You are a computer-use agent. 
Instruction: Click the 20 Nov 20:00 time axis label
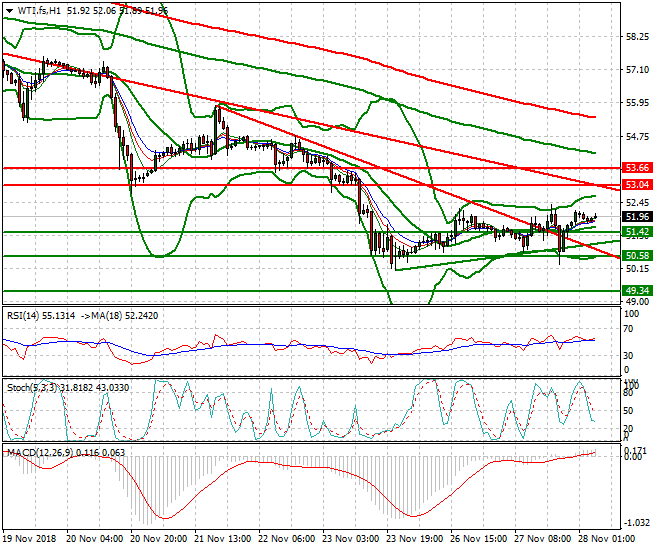click(x=159, y=539)
